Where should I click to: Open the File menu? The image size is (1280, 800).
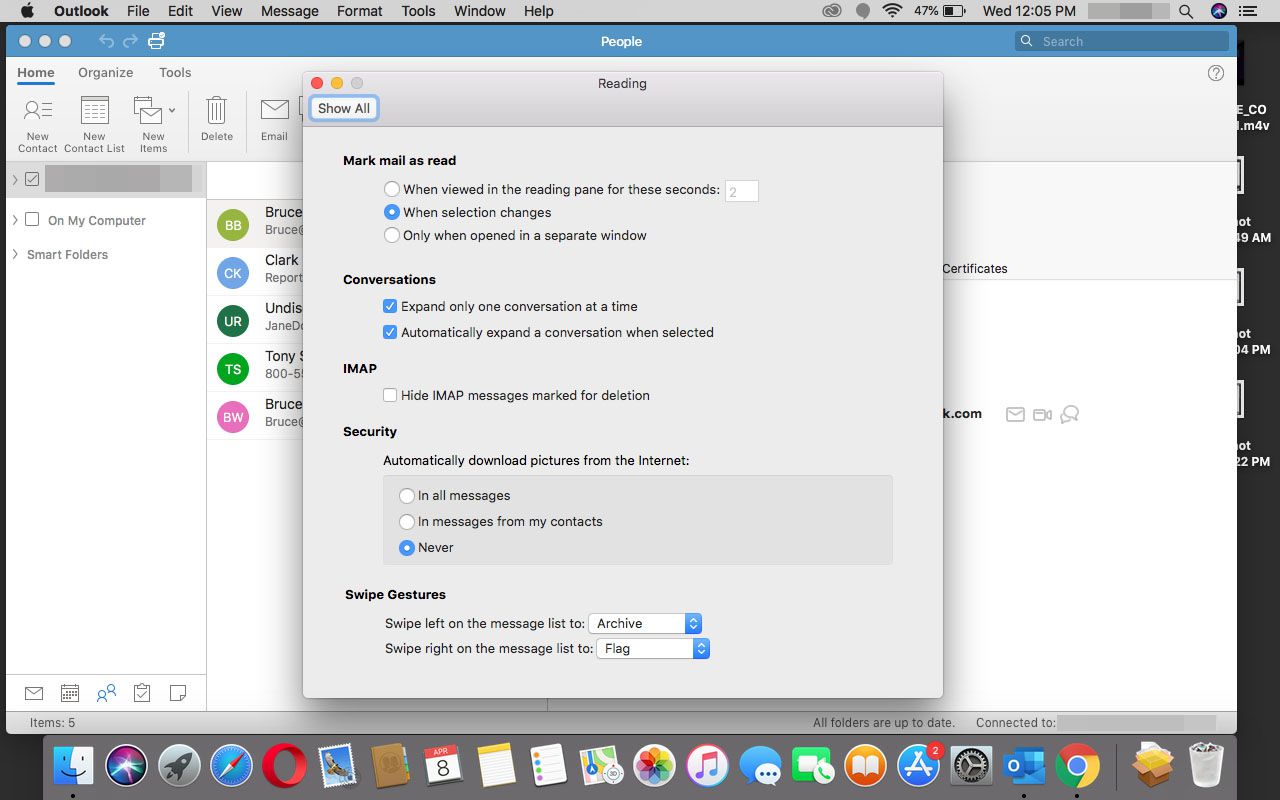click(138, 11)
